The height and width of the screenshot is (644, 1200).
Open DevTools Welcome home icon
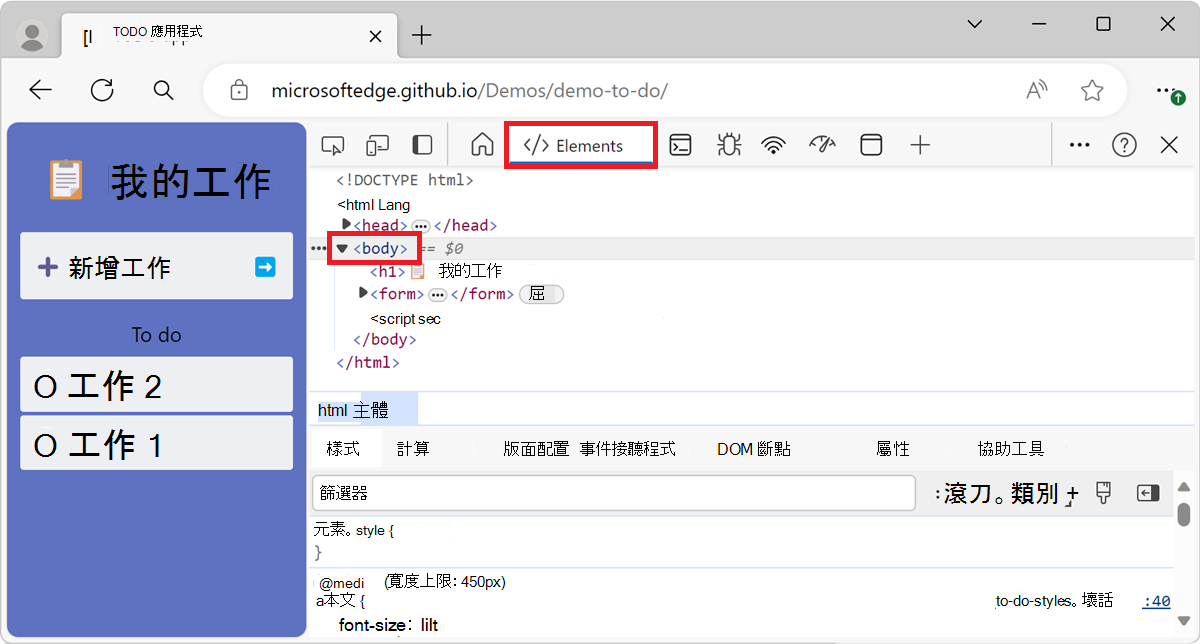(481, 144)
